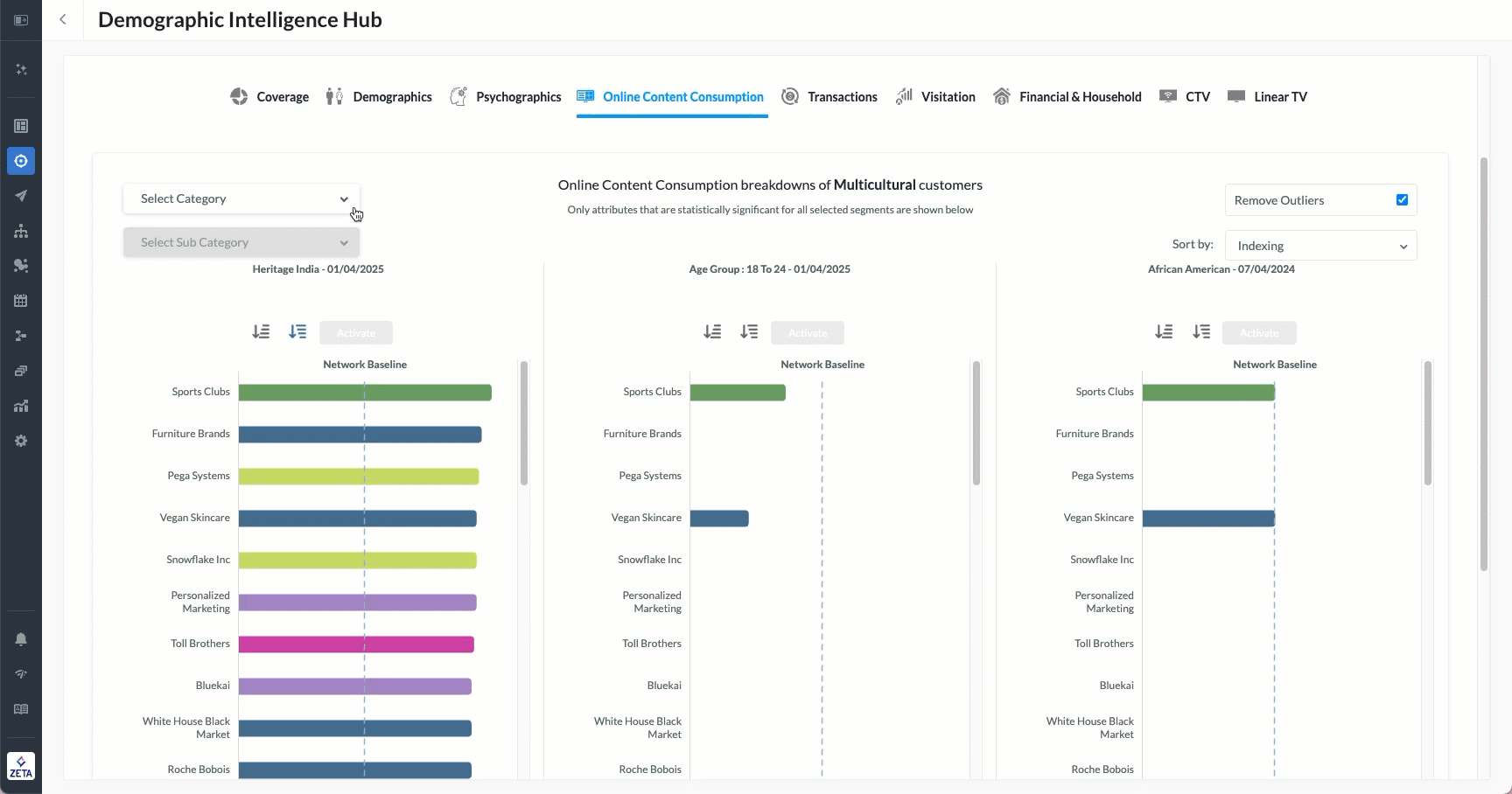Screen dimensions: 1512x794
Task: Click the green Sports Clubs bar in Heritage India
Action: [x=365, y=393]
